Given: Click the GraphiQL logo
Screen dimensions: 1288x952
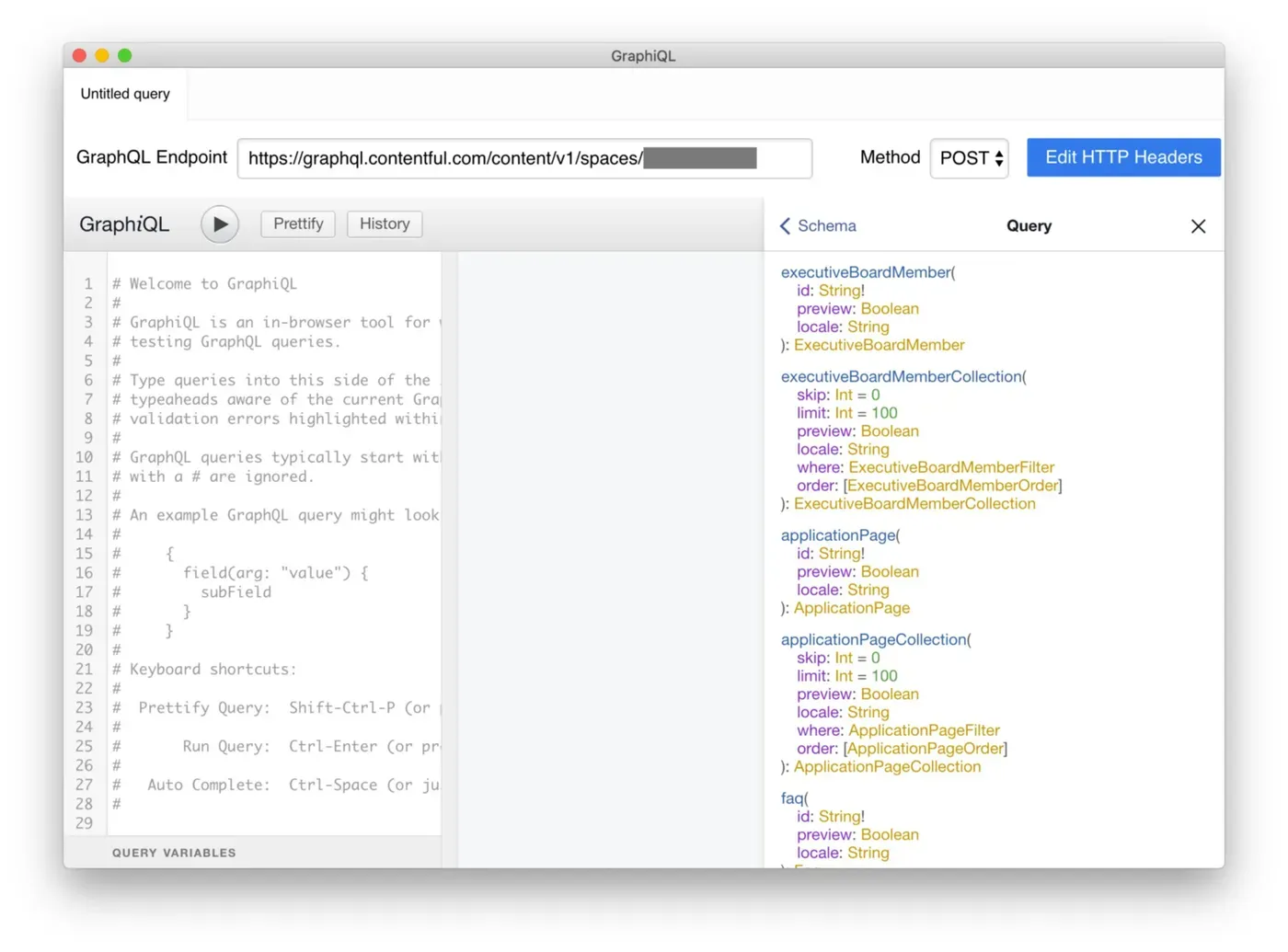Looking at the screenshot, I should [123, 224].
